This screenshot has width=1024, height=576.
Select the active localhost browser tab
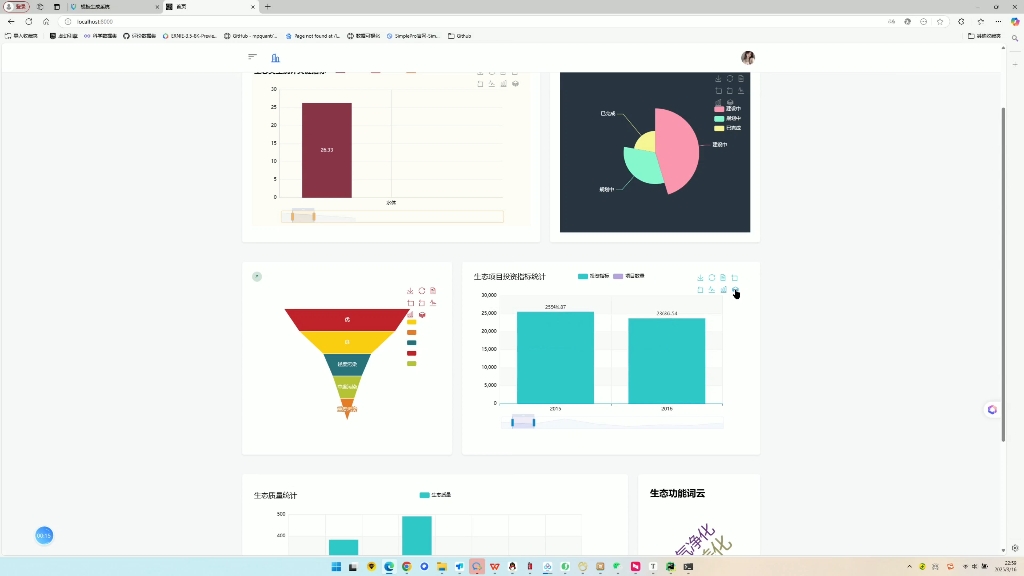(x=210, y=7)
